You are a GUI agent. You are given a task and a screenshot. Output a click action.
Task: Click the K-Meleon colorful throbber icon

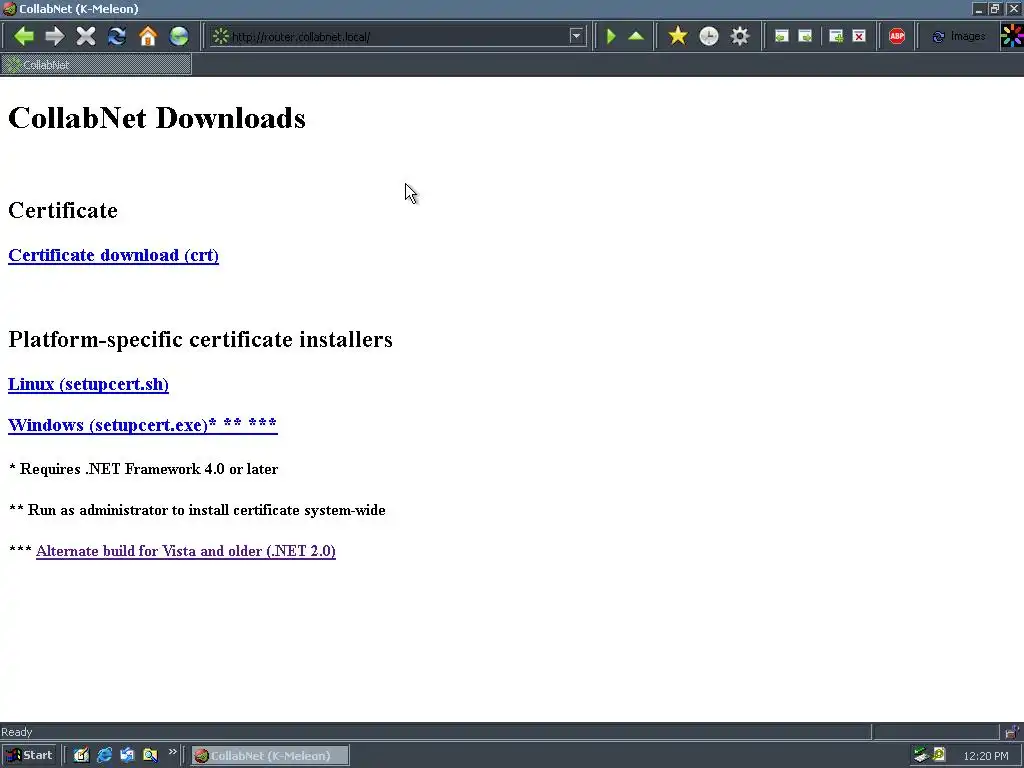(x=1012, y=36)
